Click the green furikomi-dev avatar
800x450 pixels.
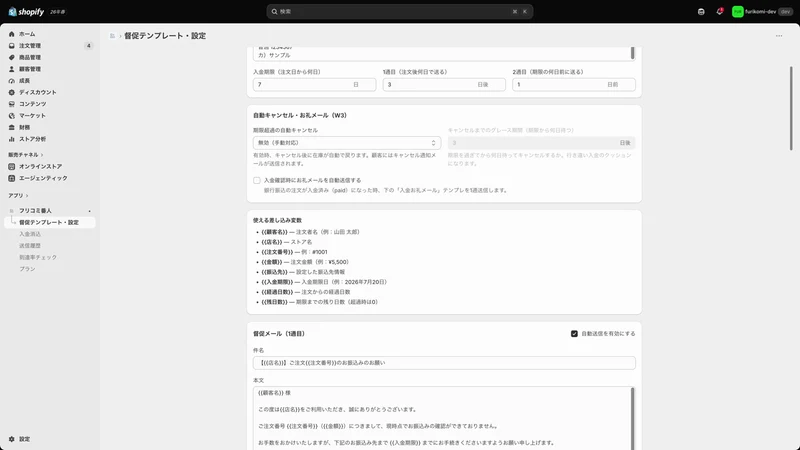pos(737,12)
